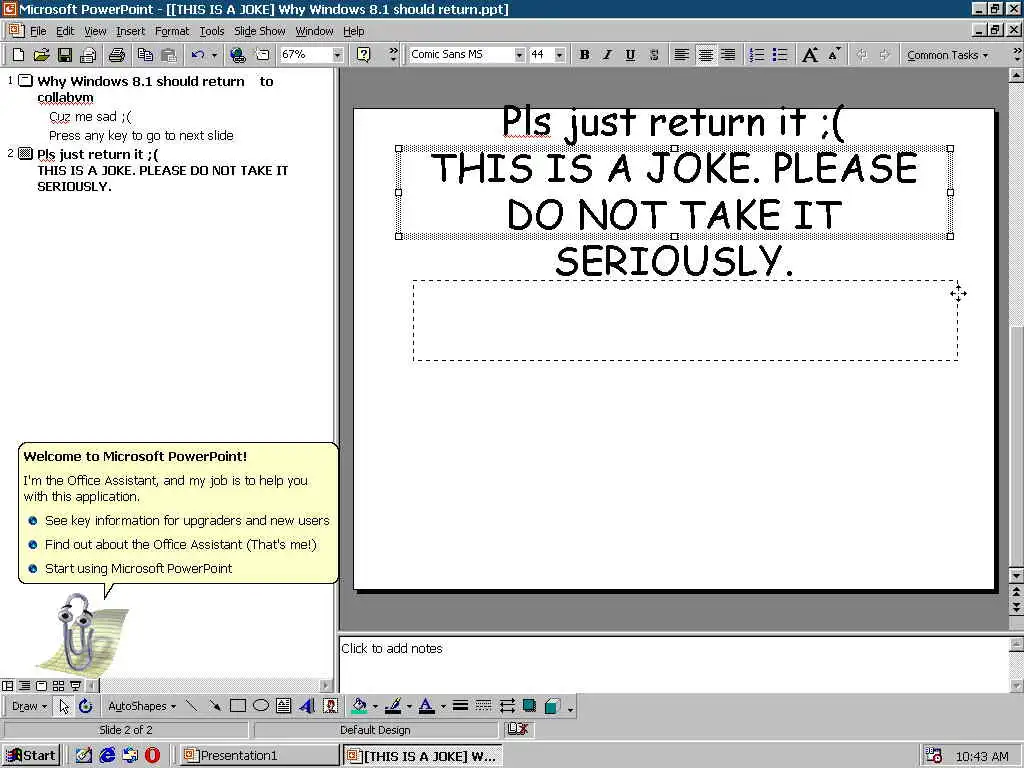
Task: Open an existing file with folder icon
Action: click(x=41, y=55)
